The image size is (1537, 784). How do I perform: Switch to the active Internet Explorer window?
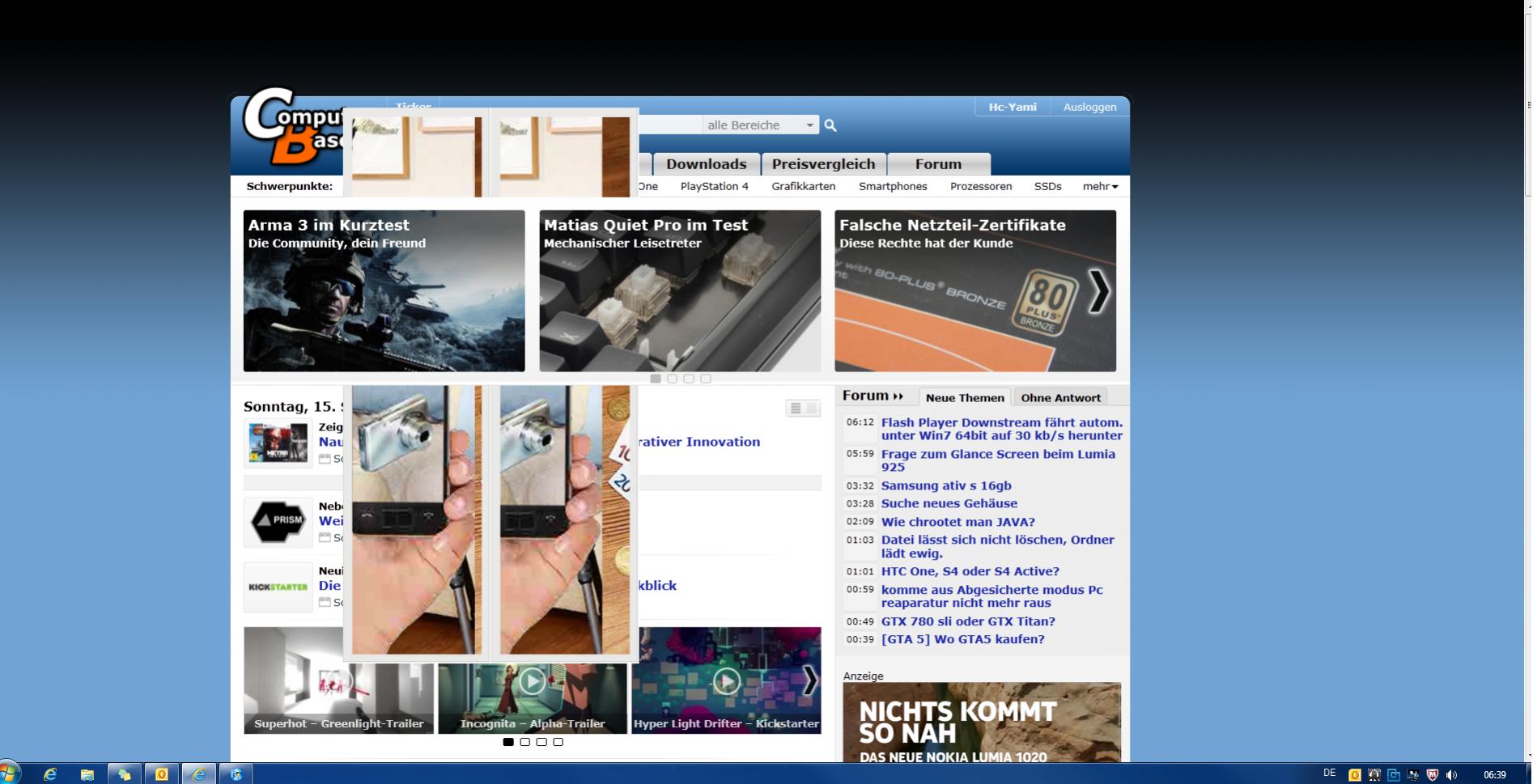coord(198,774)
